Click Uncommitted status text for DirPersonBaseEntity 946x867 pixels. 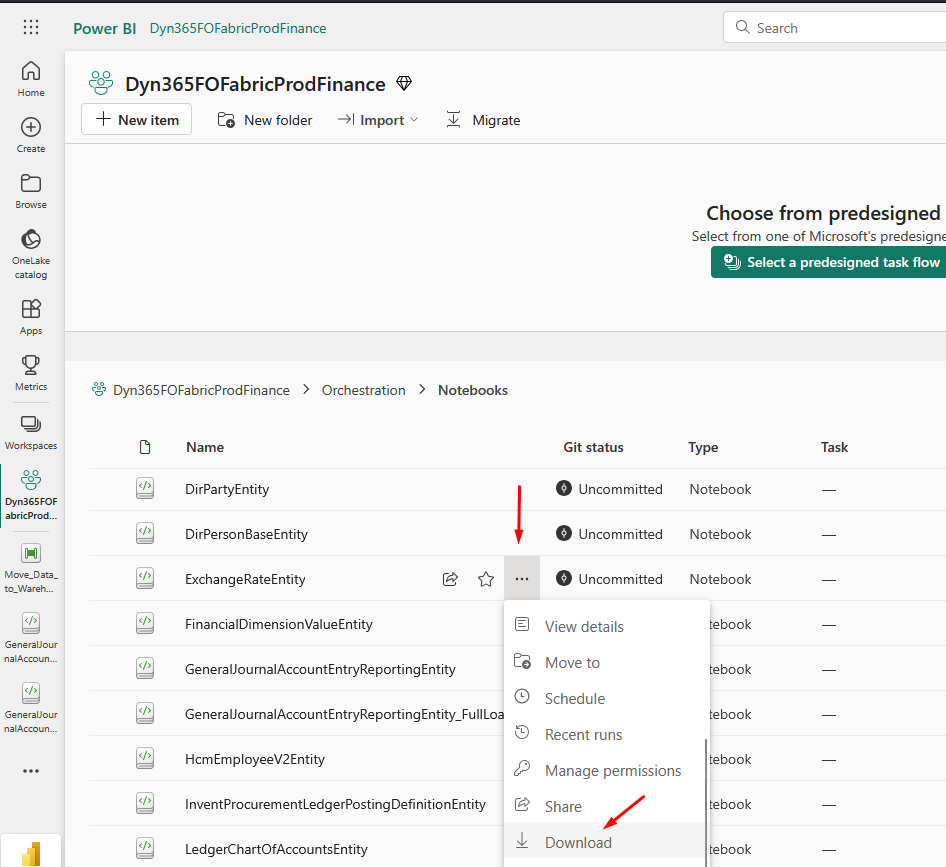tap(620, 534)
